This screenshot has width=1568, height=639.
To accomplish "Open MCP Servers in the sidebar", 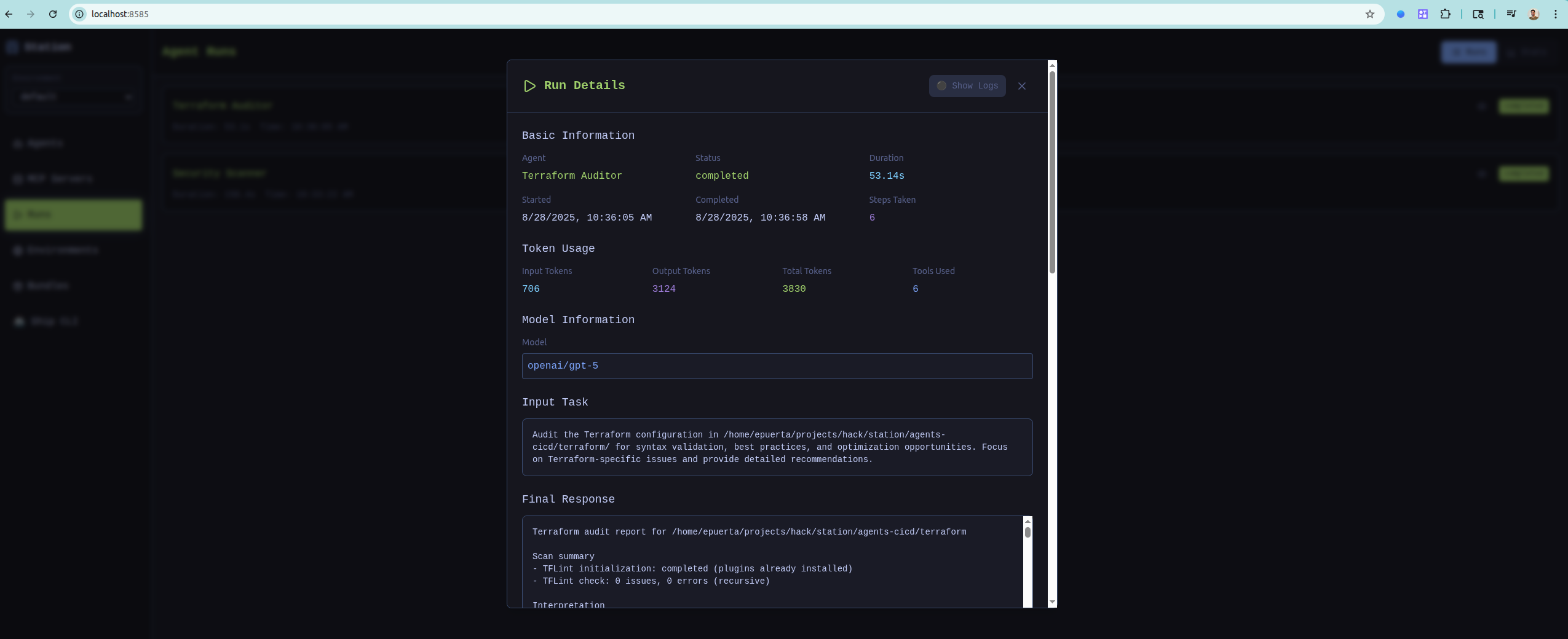I will pos(73,179).
